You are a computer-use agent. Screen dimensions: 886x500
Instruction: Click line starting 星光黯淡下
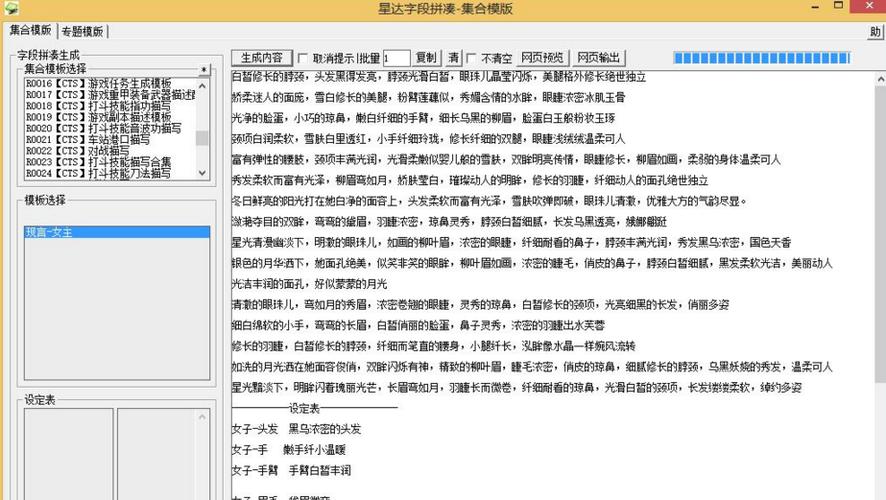[x=516, y=388]
